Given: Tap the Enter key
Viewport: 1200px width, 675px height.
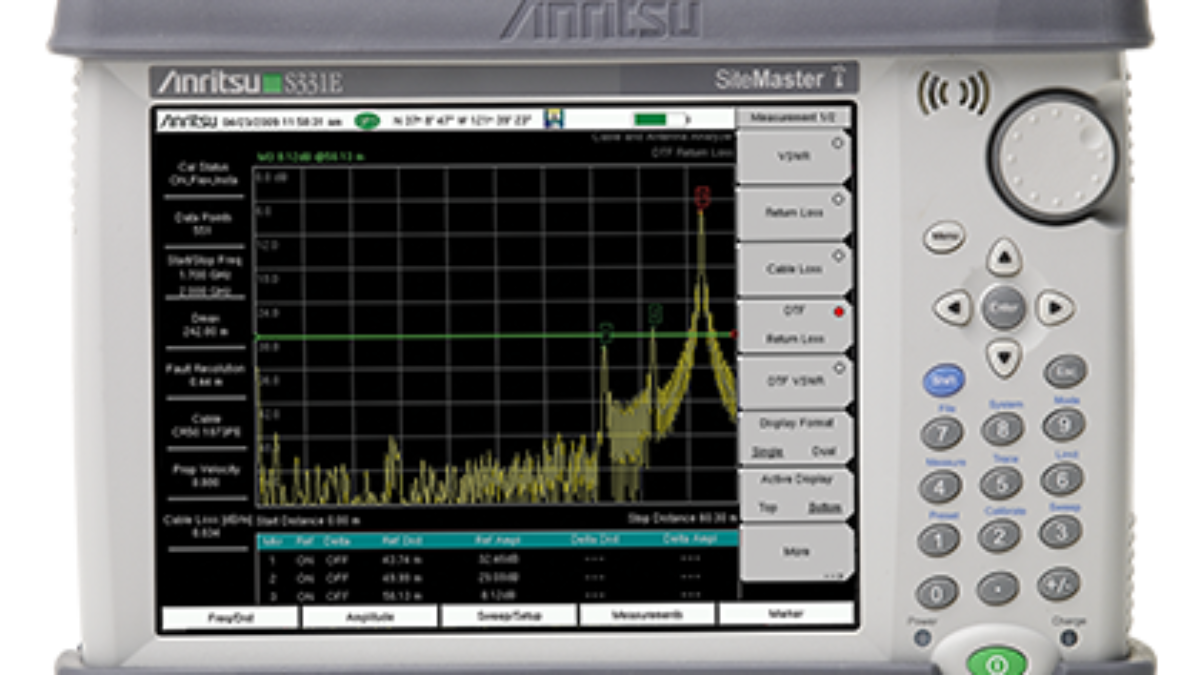Looking at the screenshot, I should [1004, 307].
